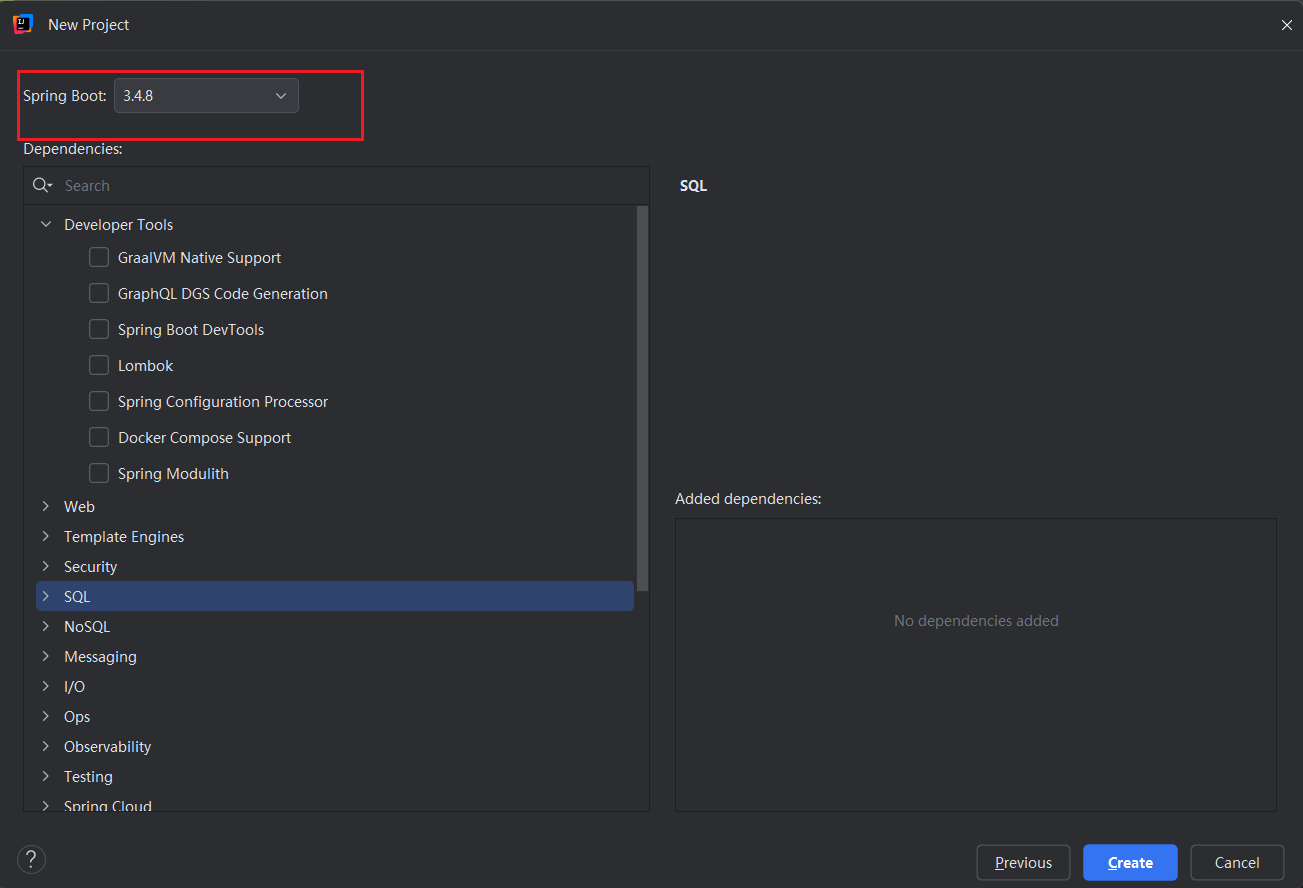This screenshot has width=1303, height=888.
Task: Enable GraalVM Native Support checkbox
Action: (x=99, y=257)
